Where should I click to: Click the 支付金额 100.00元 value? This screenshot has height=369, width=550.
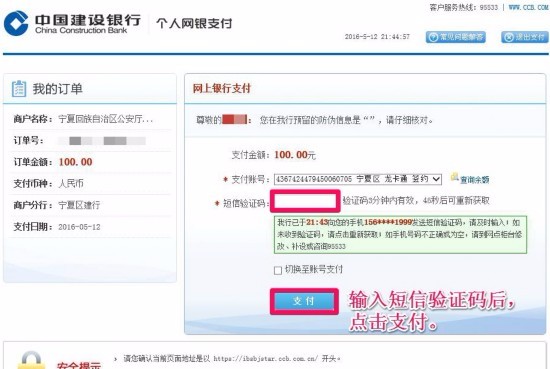tap(295, 155)
